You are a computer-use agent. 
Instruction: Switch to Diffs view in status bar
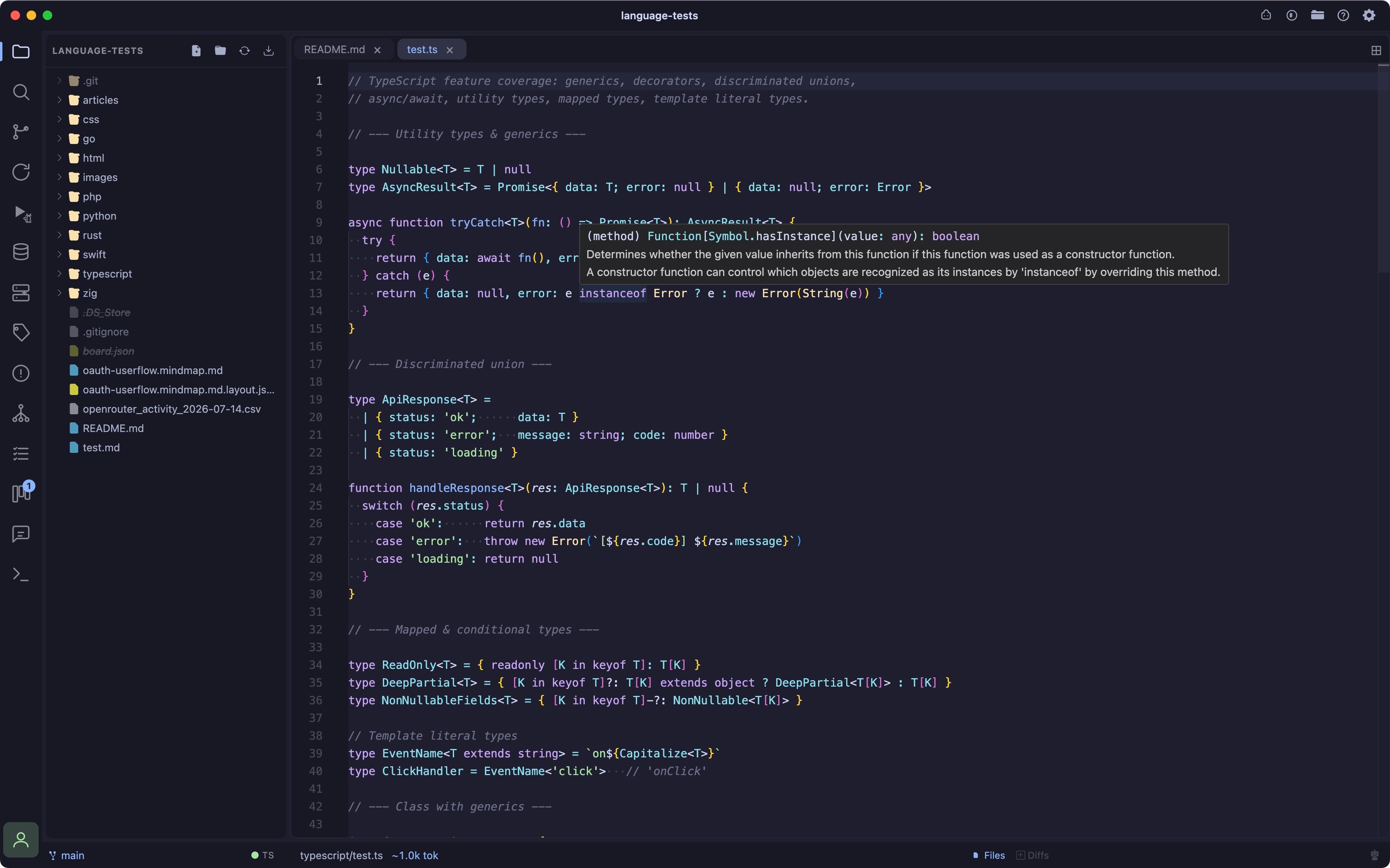(1032, 856)
